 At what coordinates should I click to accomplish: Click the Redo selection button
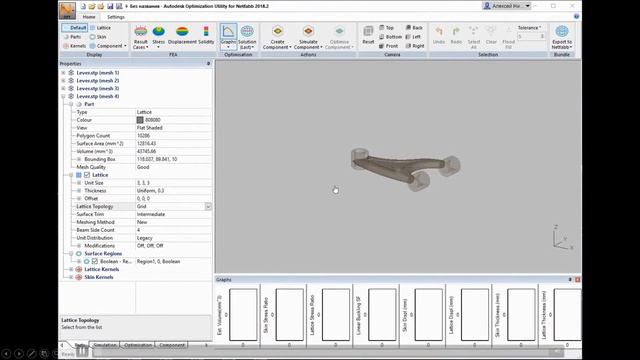456,35
